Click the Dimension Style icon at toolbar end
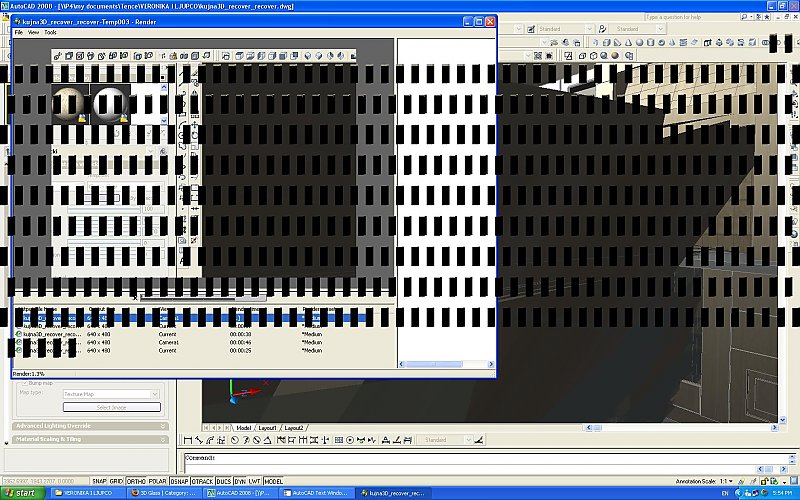800x500 pixels. pyautogui.click(x=478, y=440)
